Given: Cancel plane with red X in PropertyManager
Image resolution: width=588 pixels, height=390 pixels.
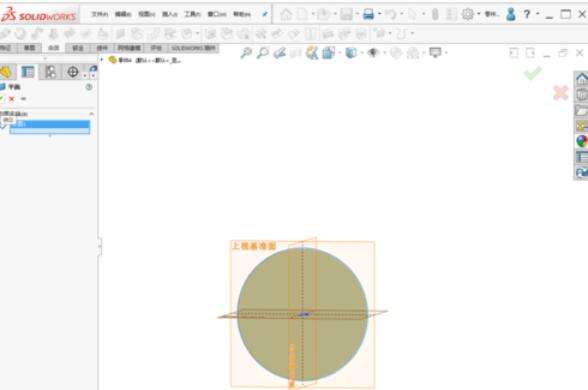Looking at the screenshot, I should point(12,99).
